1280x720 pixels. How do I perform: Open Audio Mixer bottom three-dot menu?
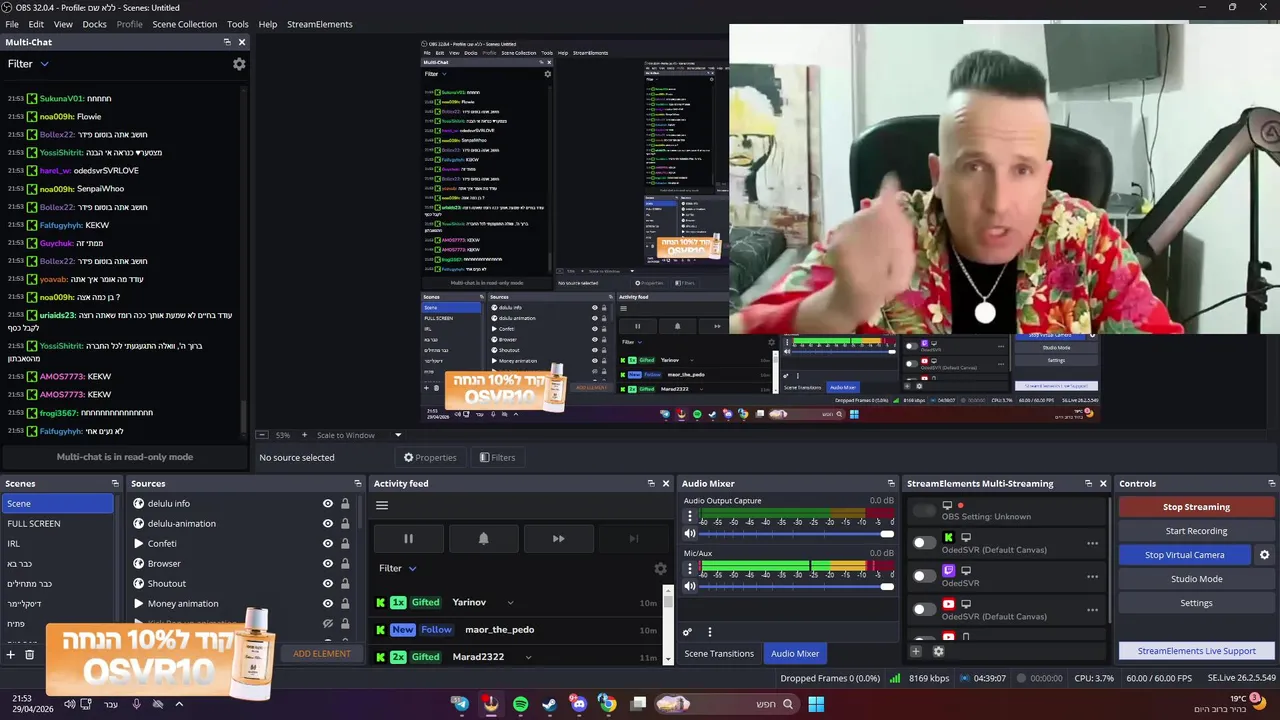710,632
